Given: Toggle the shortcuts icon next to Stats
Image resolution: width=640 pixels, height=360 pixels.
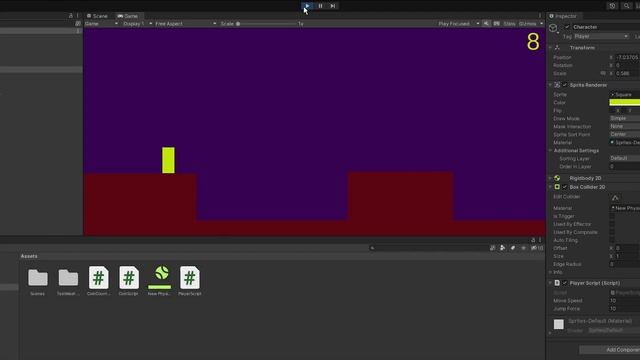Looking at the screenshot, I should click(x=497, y=24).
